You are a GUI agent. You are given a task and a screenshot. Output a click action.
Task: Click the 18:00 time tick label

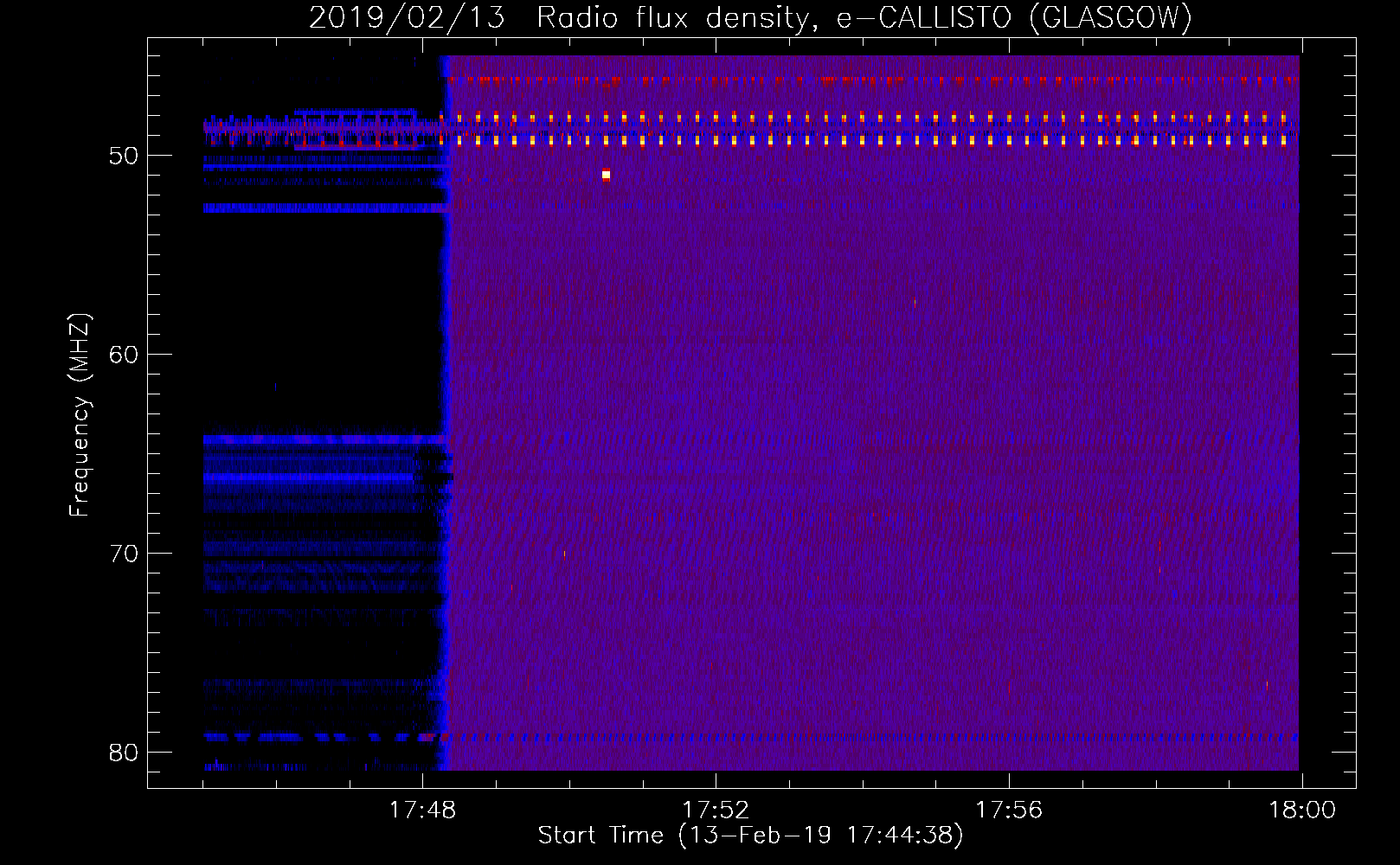pos(1302,811)
